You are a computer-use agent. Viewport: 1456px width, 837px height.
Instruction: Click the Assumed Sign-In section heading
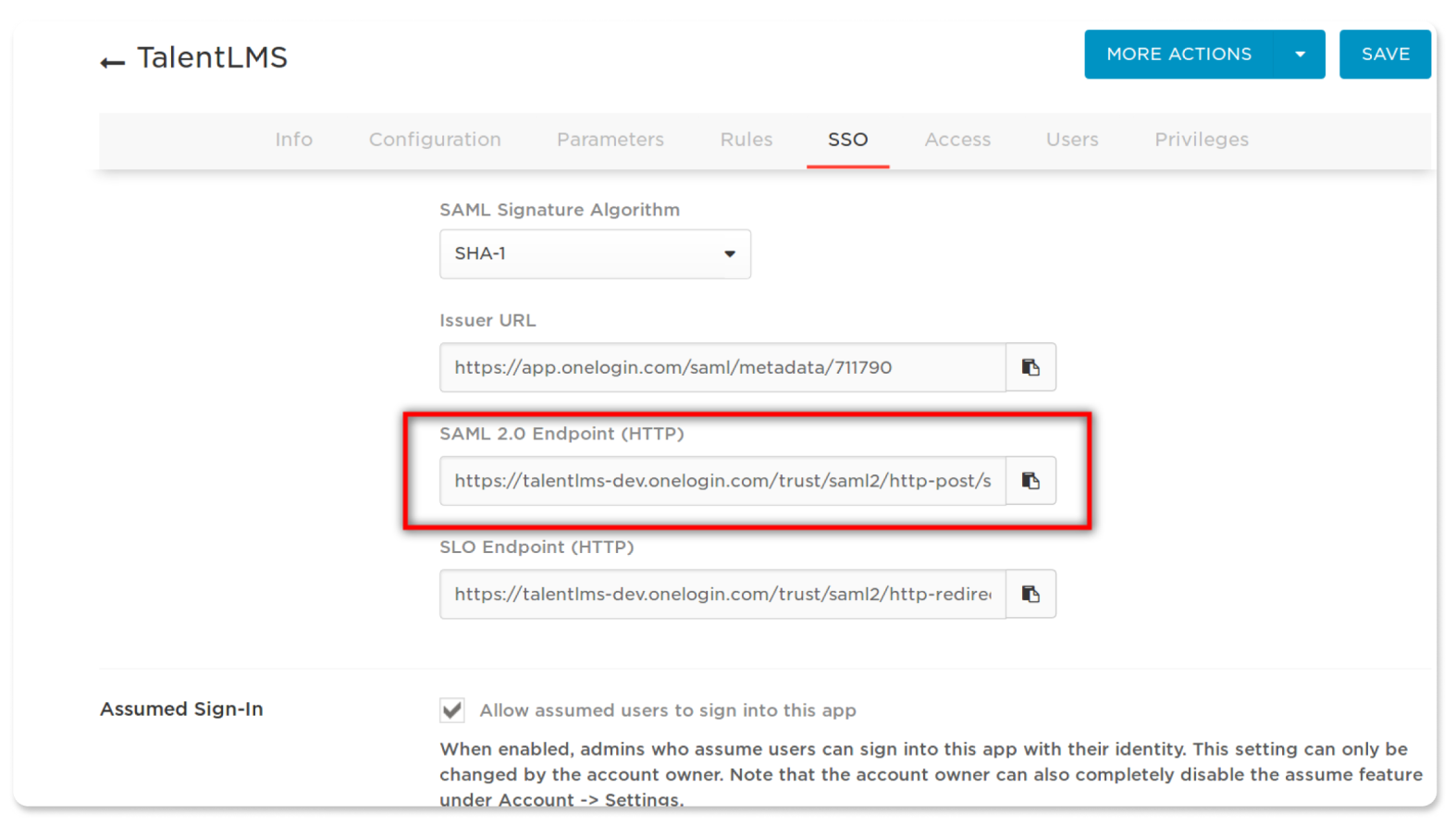181,709
